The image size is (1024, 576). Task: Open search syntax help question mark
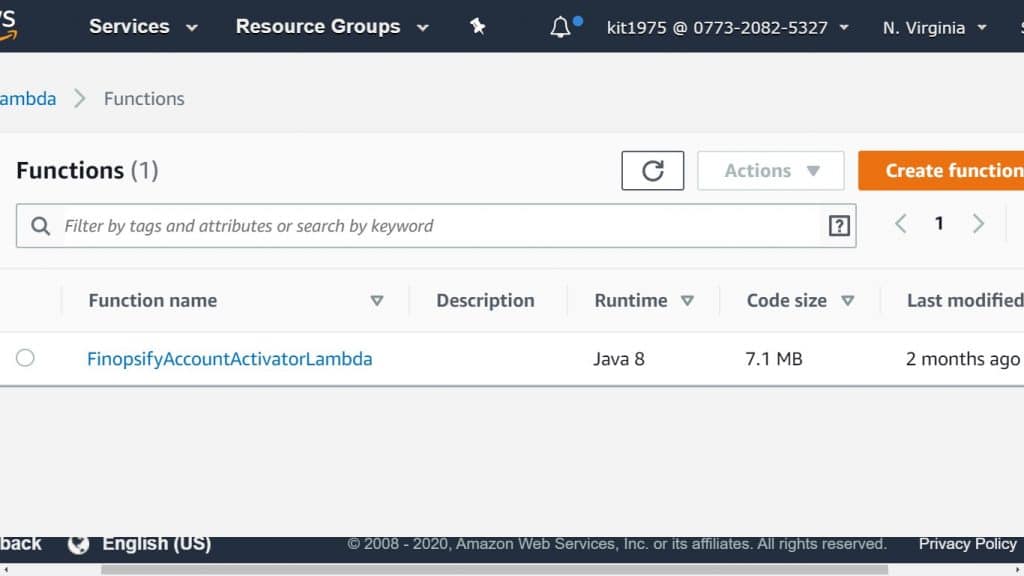(x=838, y=226)
